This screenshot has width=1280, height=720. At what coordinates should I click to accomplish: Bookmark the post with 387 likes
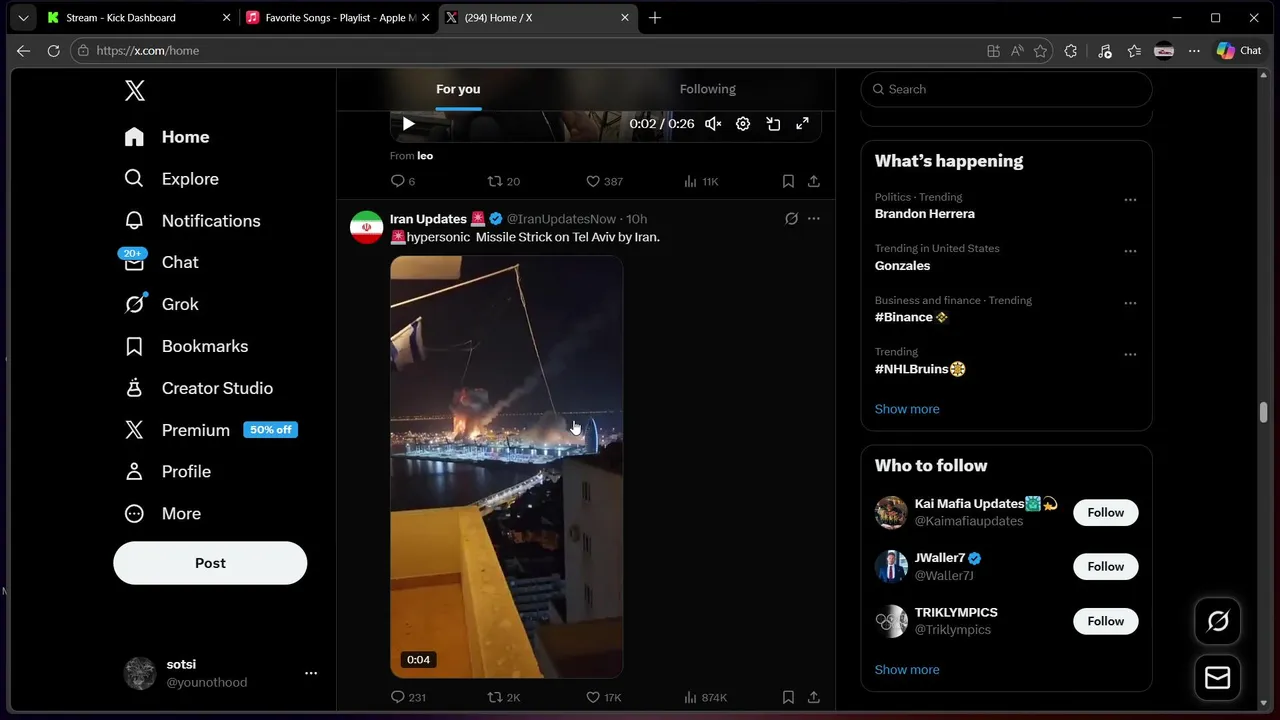click(788, 181)
